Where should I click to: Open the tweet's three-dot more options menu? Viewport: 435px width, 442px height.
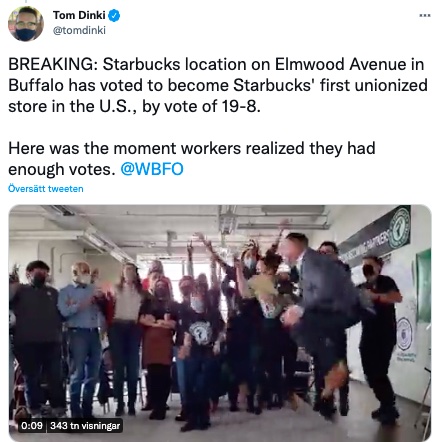(x=424, y=15)
